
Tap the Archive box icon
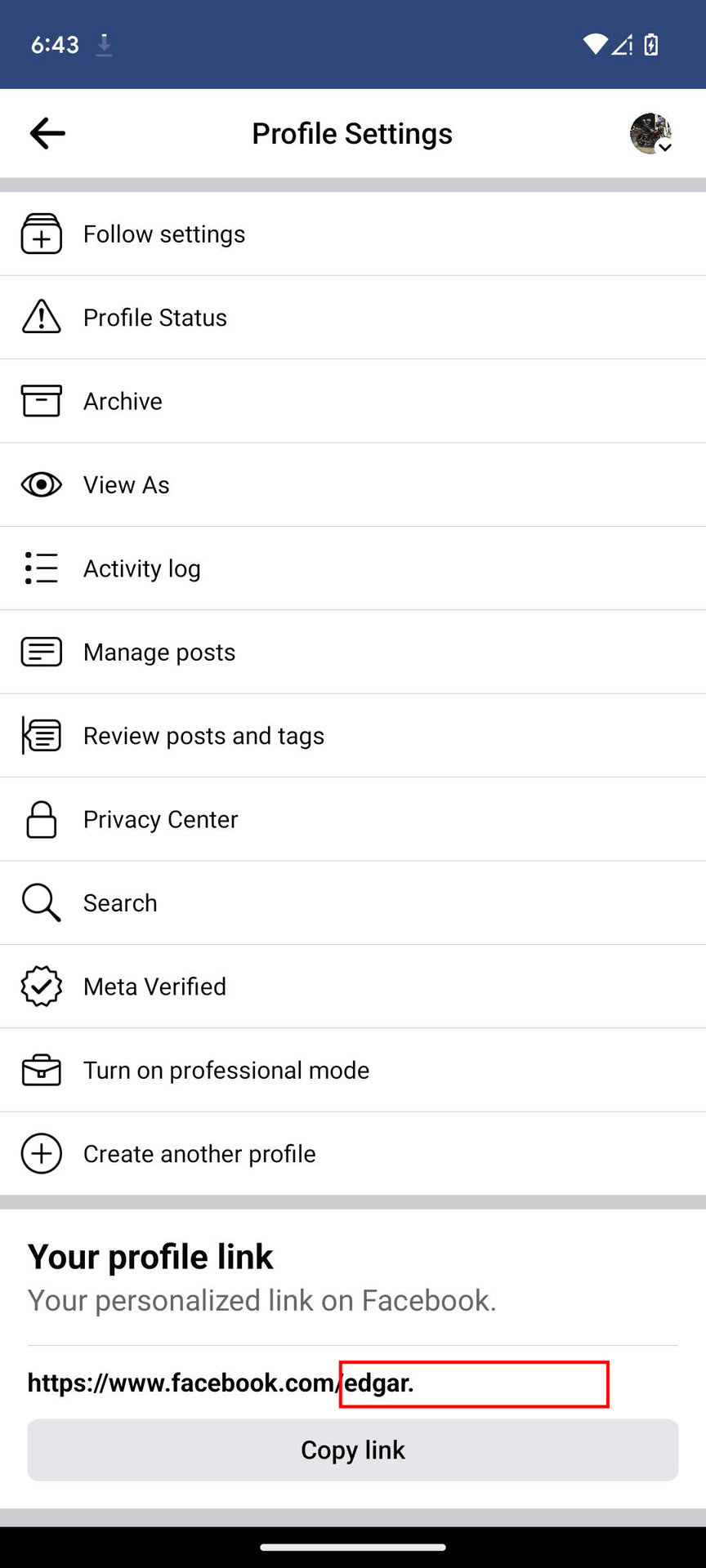click(41, 401)
